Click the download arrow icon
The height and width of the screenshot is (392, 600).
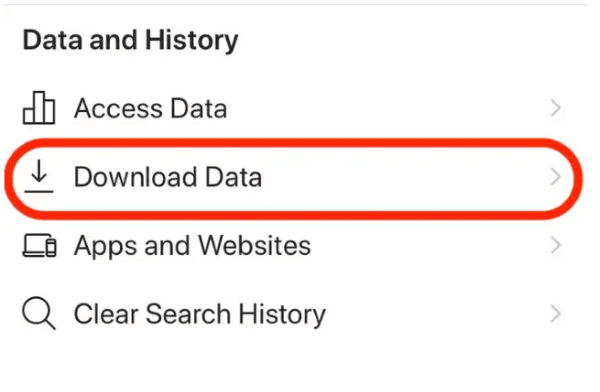(39, 176)
